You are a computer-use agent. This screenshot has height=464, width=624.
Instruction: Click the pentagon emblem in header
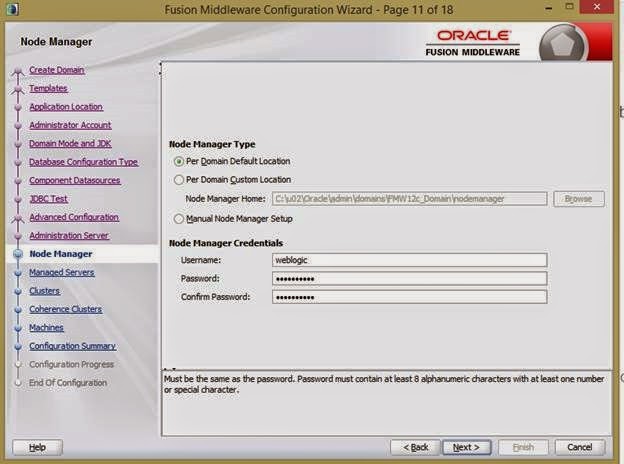tap(562, 44)
